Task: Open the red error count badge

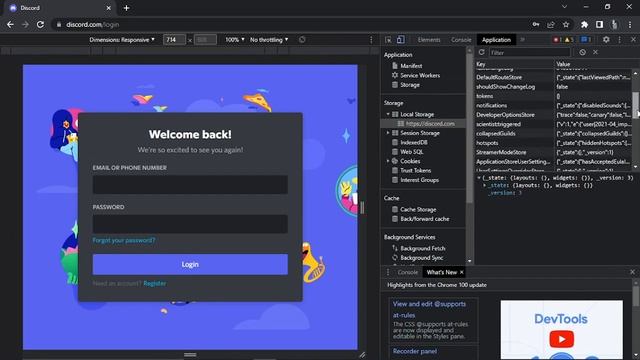Action: pyautogui.click(x=557, y=40)
